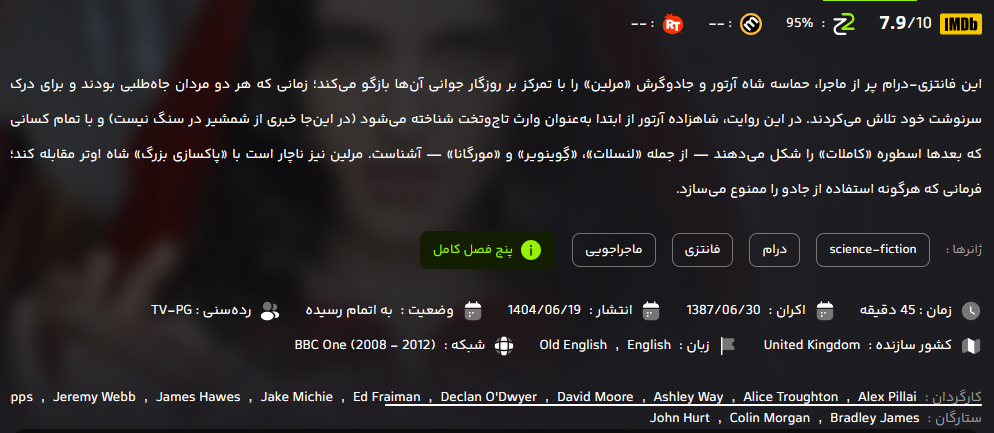
Task: Click the IMDb logo badge
Action: [x=960, y=24]
